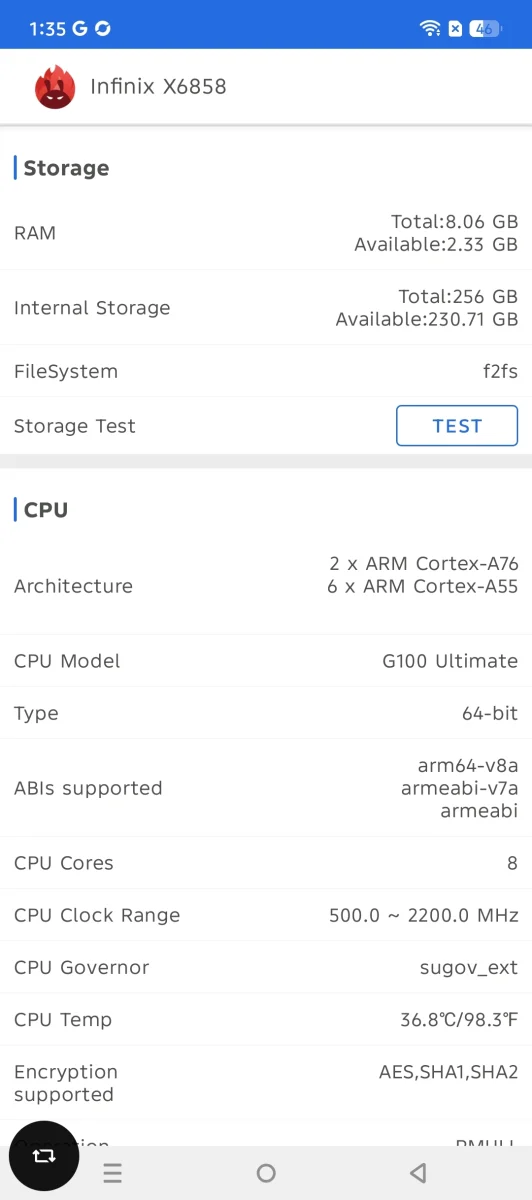
Task: Select the CPU Temp reading row
Action: (x=266, y=1019)
